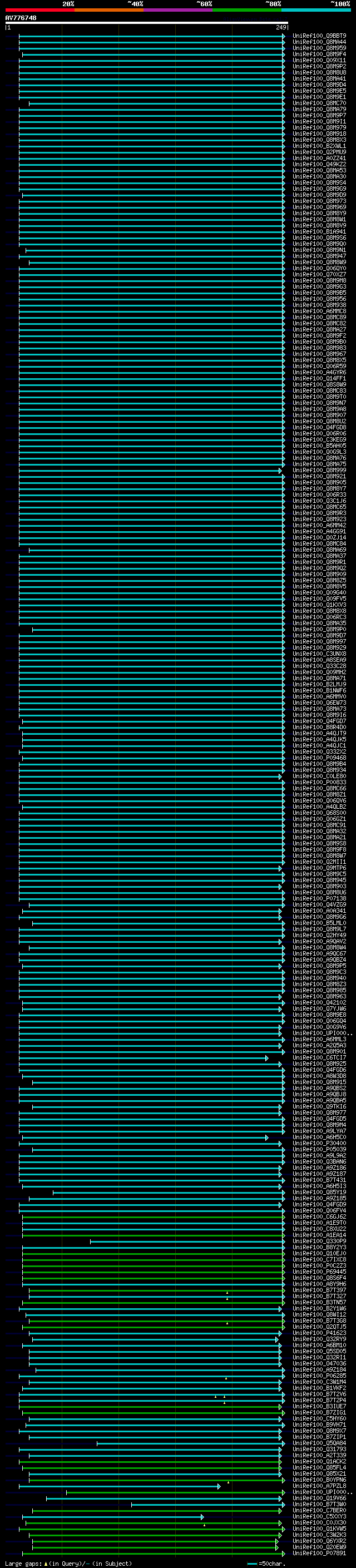Image resolution: width=356 pixels, height=1568 pixels.
Task: Click the cyan =50char scale legend bar
Action: click(x=252, y=1564)
